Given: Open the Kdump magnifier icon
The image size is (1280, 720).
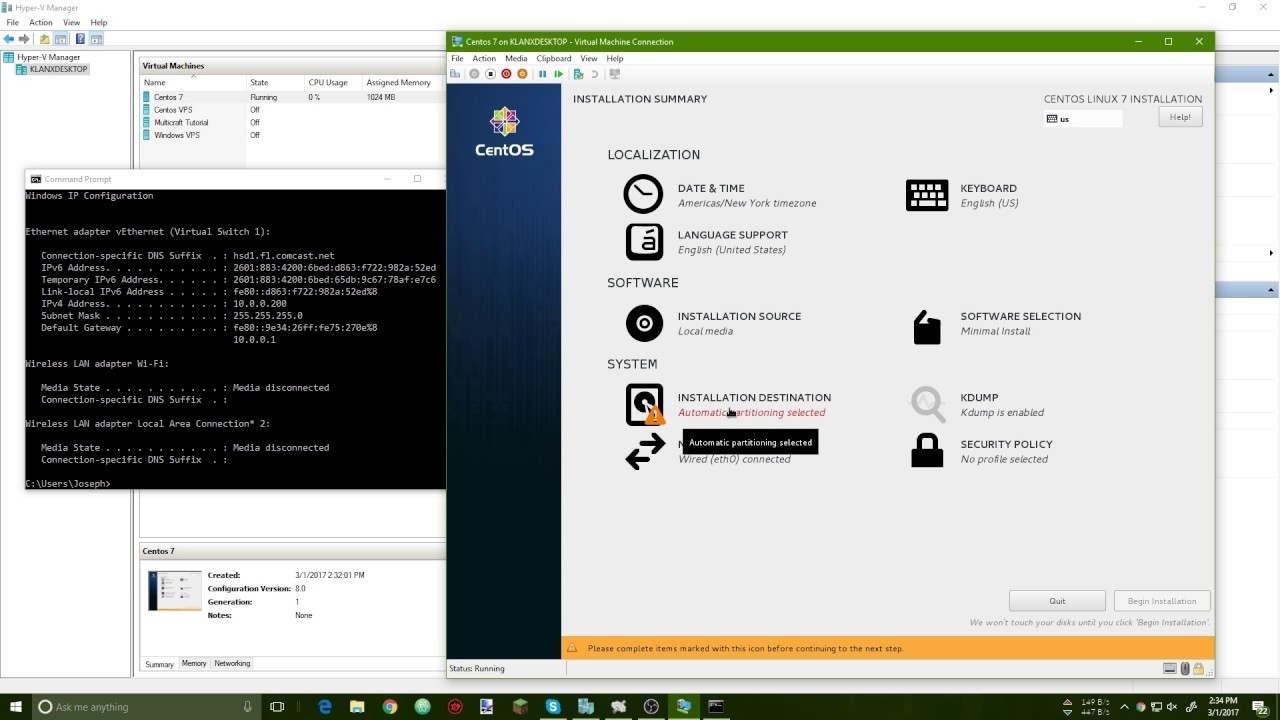Looking at the screenshot, I should tap(926, 404).
